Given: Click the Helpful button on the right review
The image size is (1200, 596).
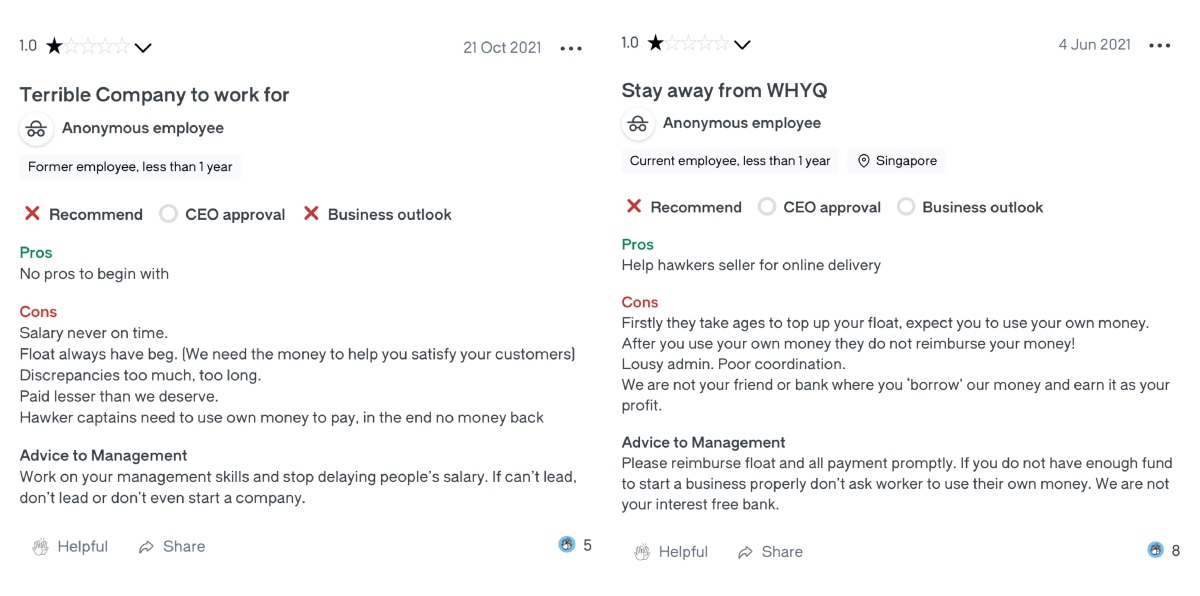Looking at the screenshot, I should [x=671, y=552].
